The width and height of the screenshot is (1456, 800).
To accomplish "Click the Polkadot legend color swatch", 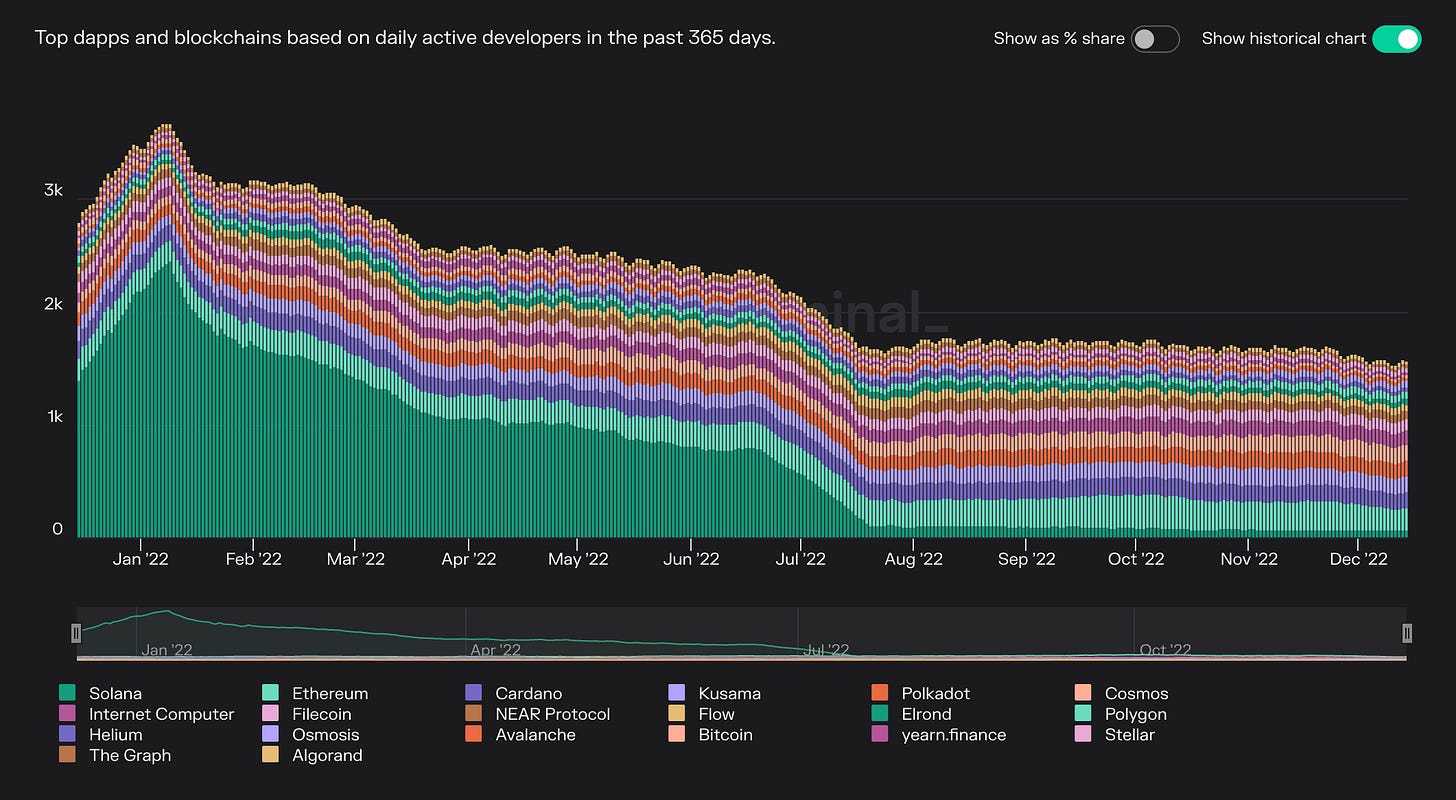I will click(880, 693).
